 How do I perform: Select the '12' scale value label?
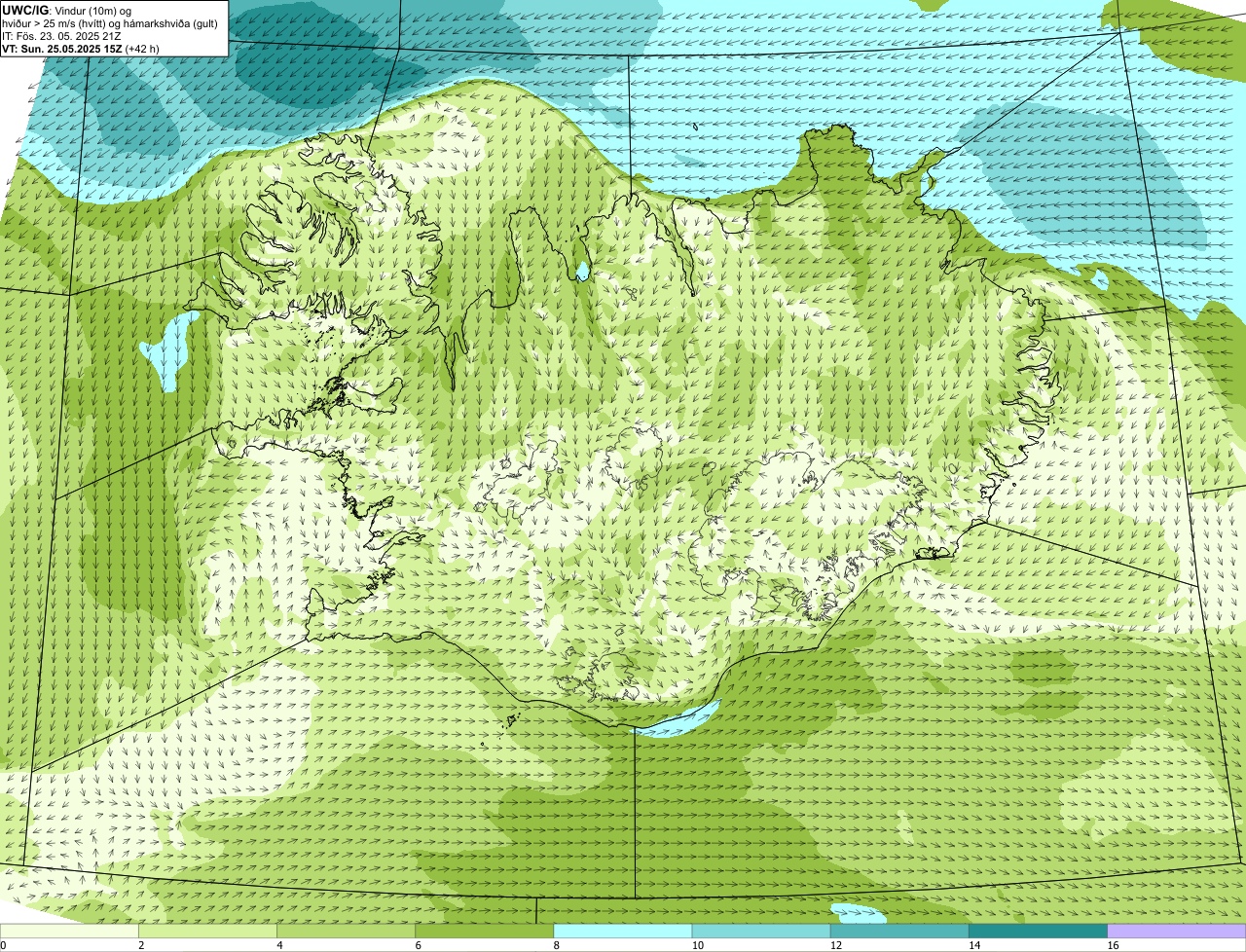pos(835,945)
